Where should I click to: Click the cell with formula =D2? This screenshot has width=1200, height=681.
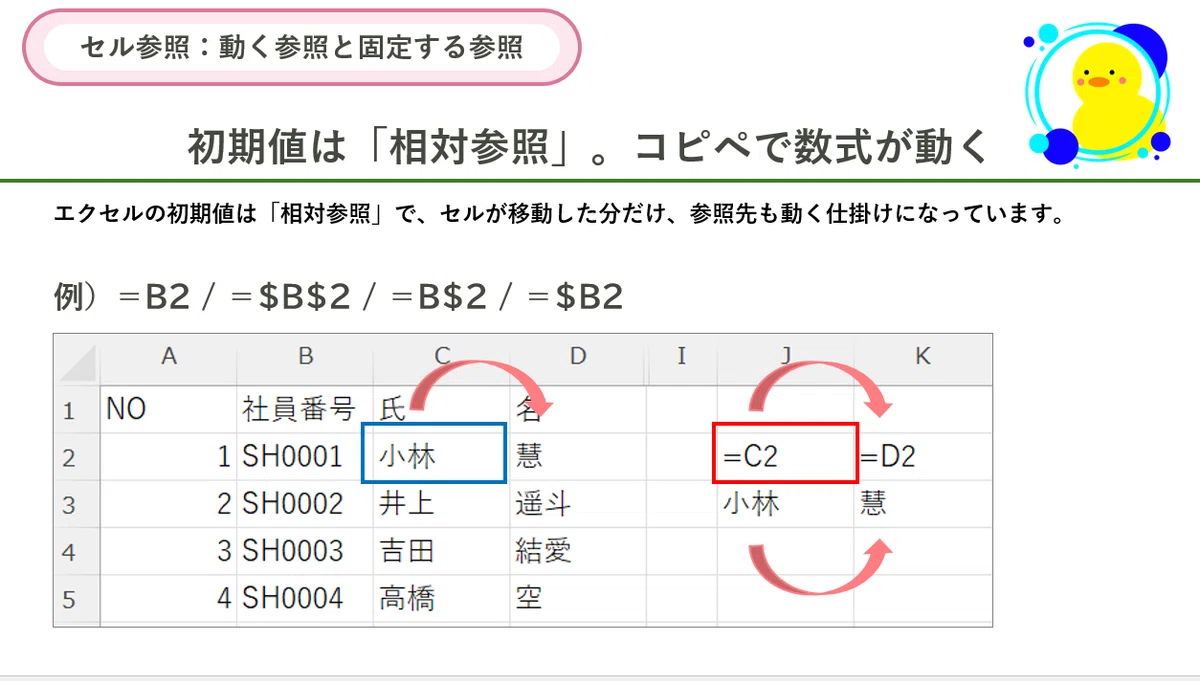coord(922,457)
